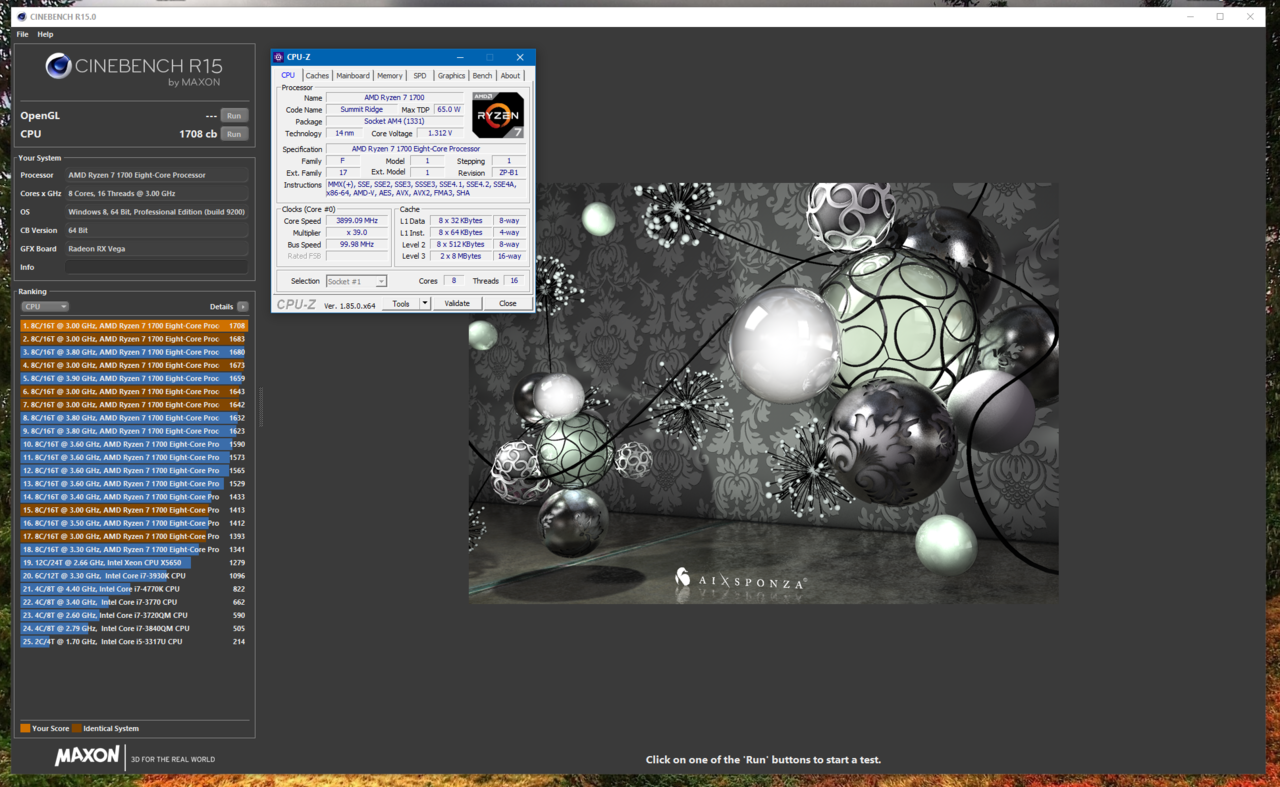This screenshot has width=1280, height=787.
Task: Select the Intel Core i5-3317U ranking row
Action: pos(134,641)
